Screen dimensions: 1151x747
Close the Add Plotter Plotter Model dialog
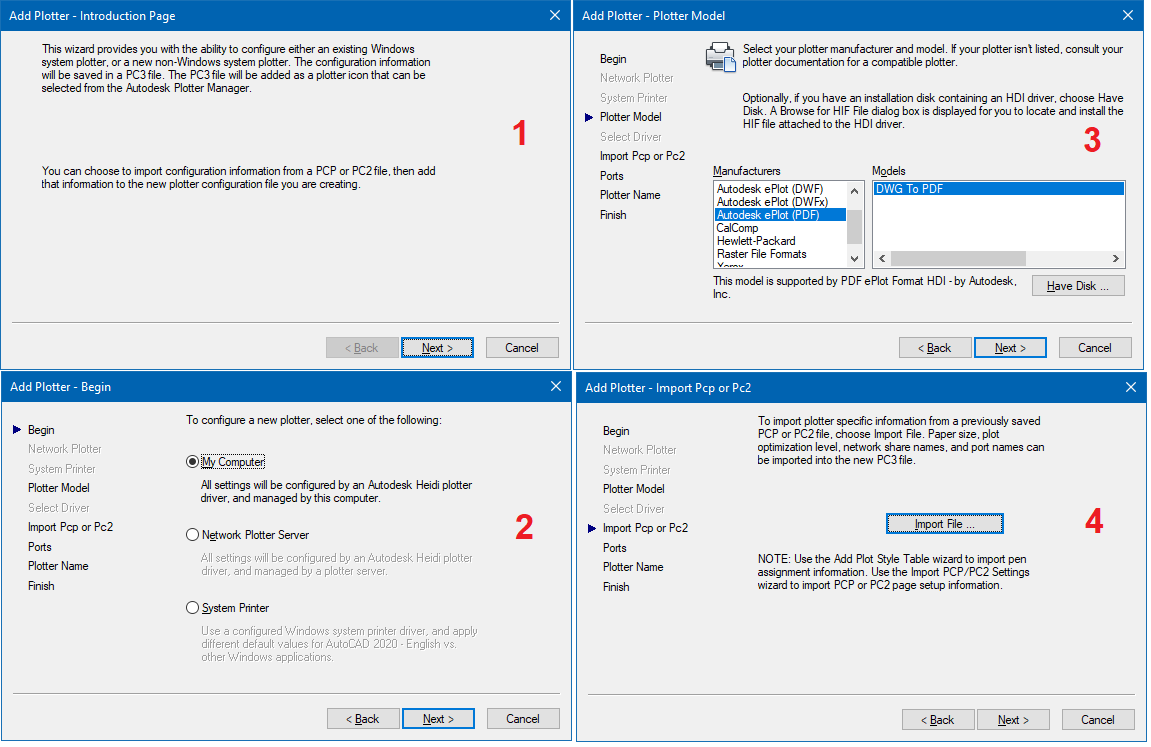pos(1128,15)
